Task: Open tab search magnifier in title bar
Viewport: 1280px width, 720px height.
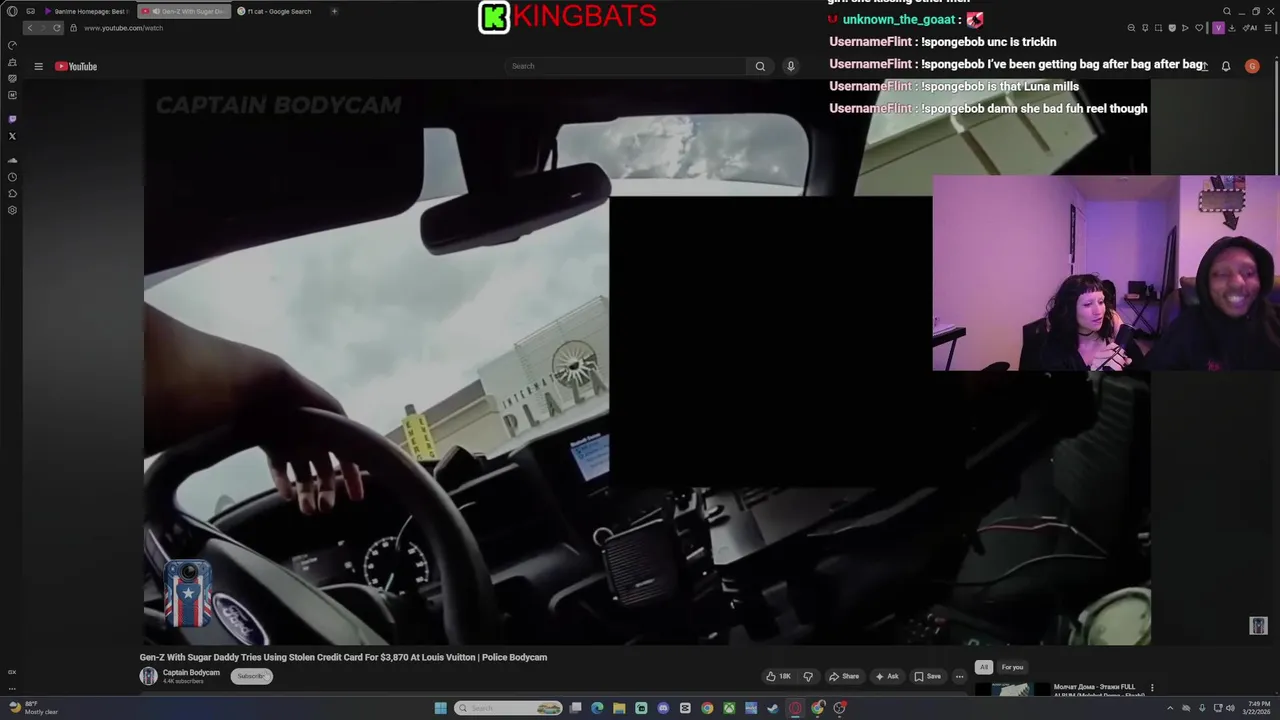Action: click(x=1227, y=11)
